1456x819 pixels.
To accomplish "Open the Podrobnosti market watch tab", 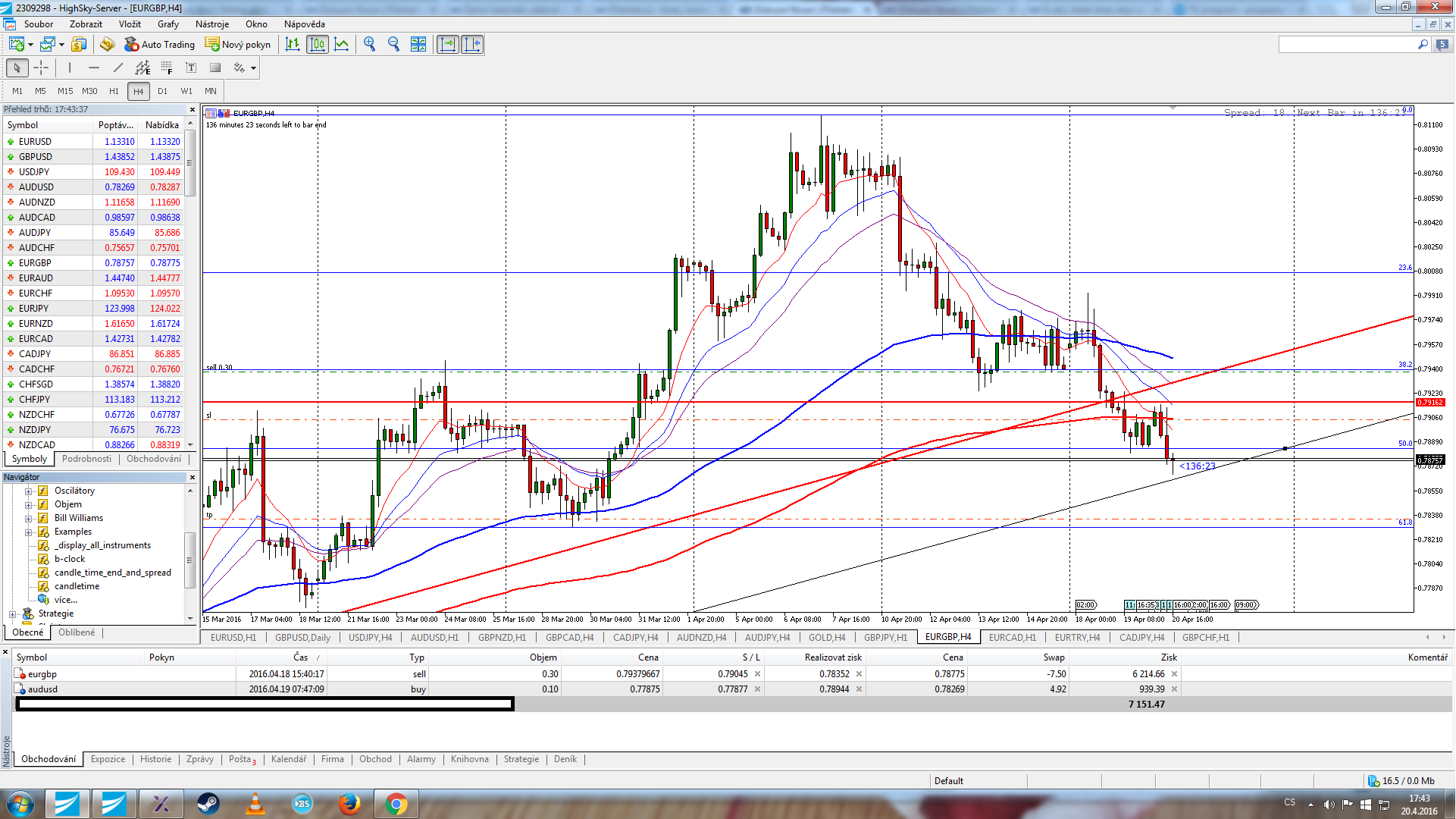I will 86,459.
